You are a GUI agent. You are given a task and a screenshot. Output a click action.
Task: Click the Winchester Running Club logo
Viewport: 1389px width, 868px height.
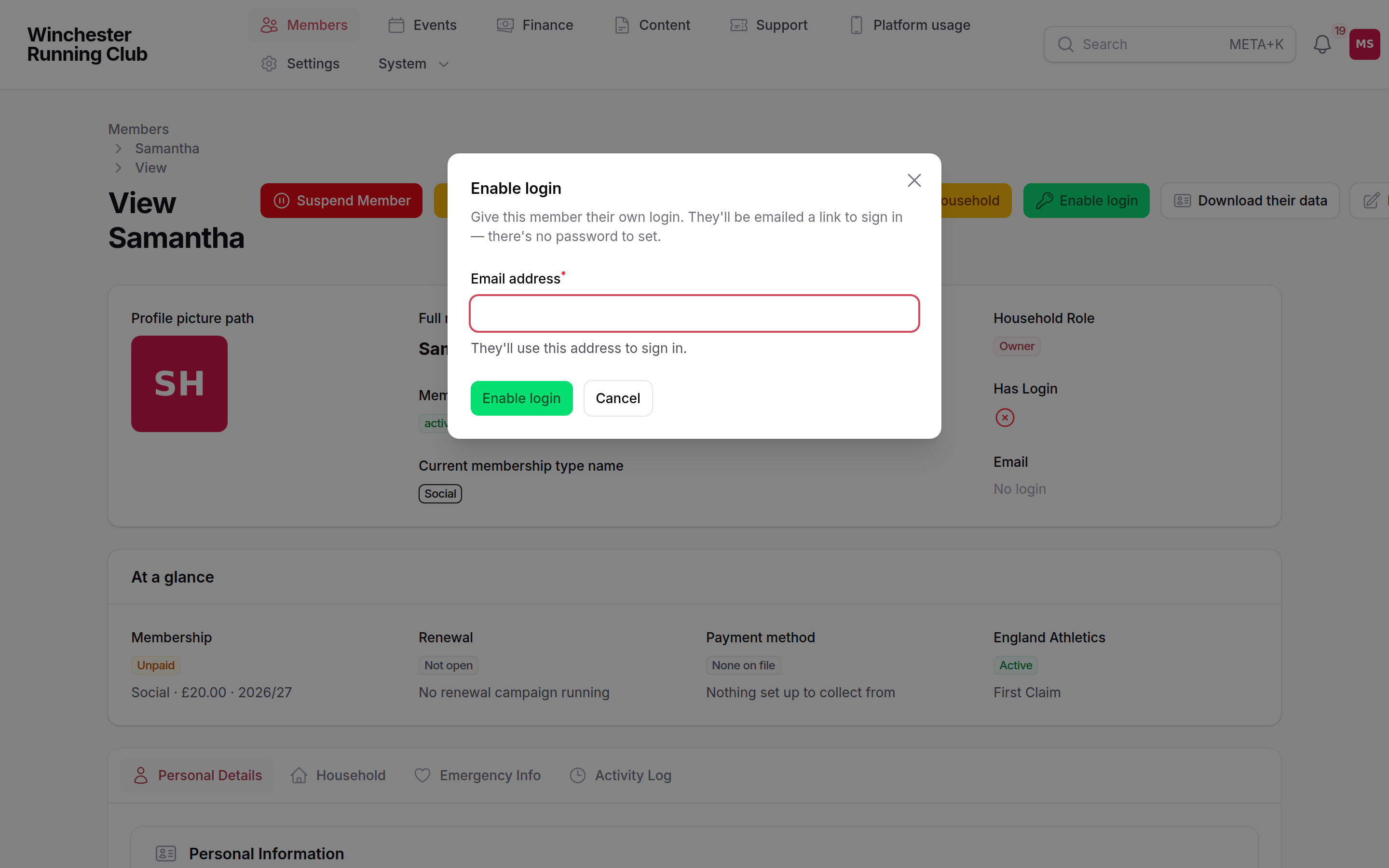(x=87, y=44)
